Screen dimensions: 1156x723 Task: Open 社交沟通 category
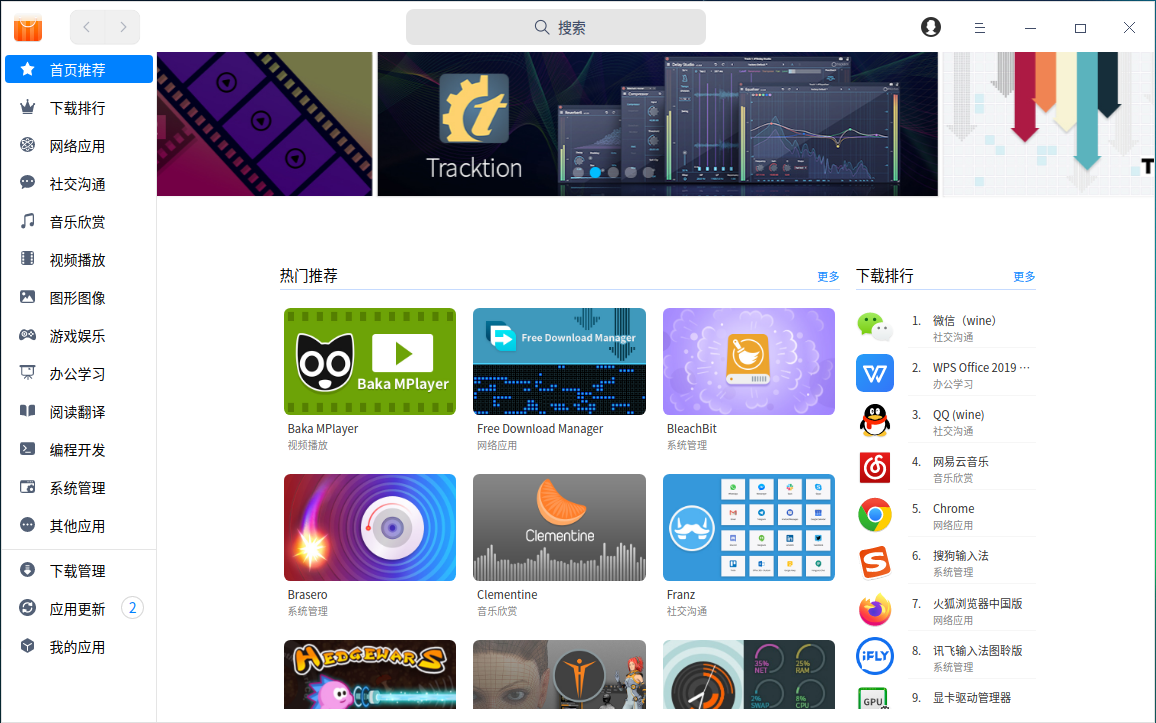(x=79, y=184)
